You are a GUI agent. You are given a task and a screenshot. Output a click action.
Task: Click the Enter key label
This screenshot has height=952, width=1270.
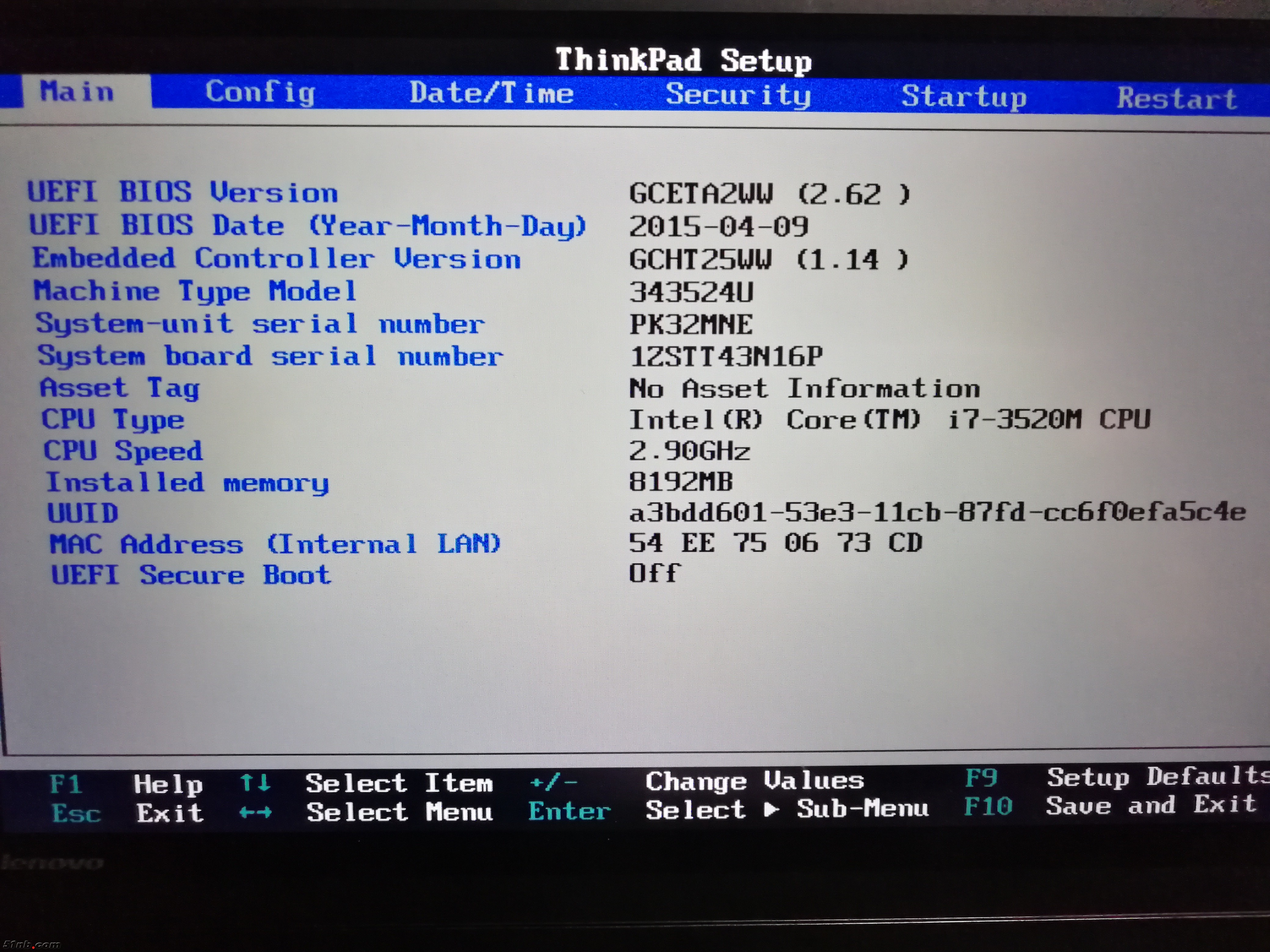click(x=569, y=811)
